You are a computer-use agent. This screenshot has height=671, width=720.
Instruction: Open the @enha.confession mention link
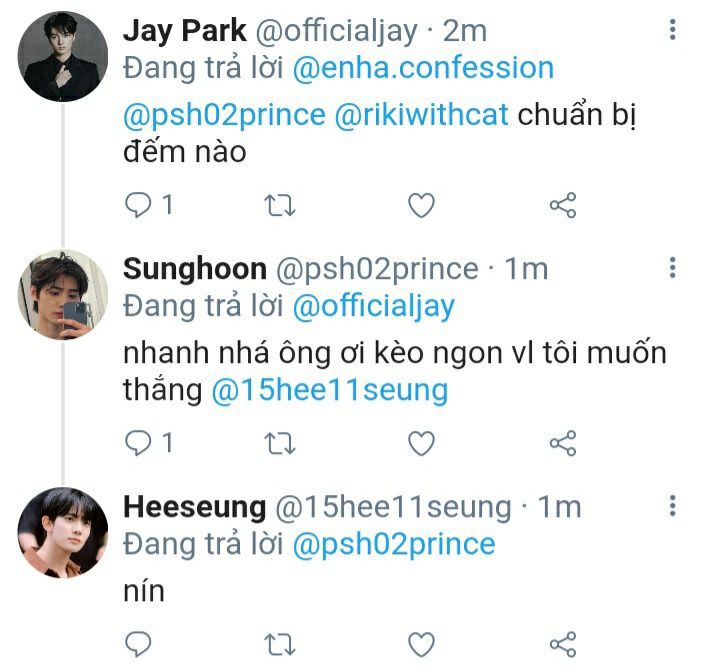coord(423,68)
